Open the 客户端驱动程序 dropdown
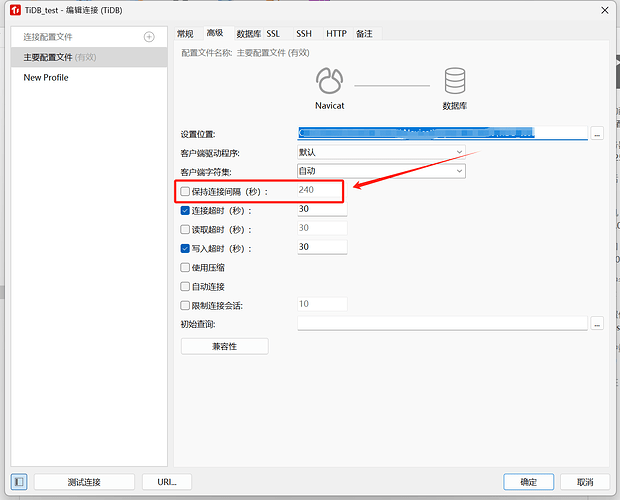 (381, 152)
